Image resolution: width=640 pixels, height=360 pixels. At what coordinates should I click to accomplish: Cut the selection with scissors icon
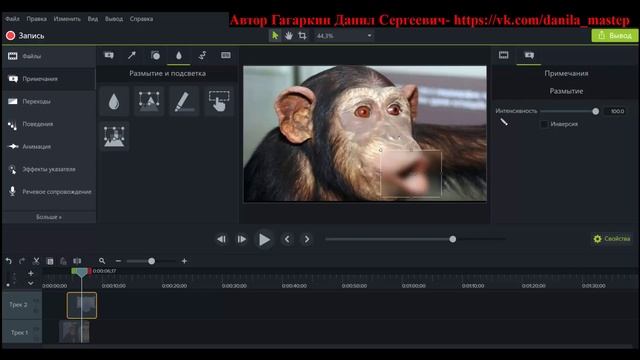pos(36,261)
